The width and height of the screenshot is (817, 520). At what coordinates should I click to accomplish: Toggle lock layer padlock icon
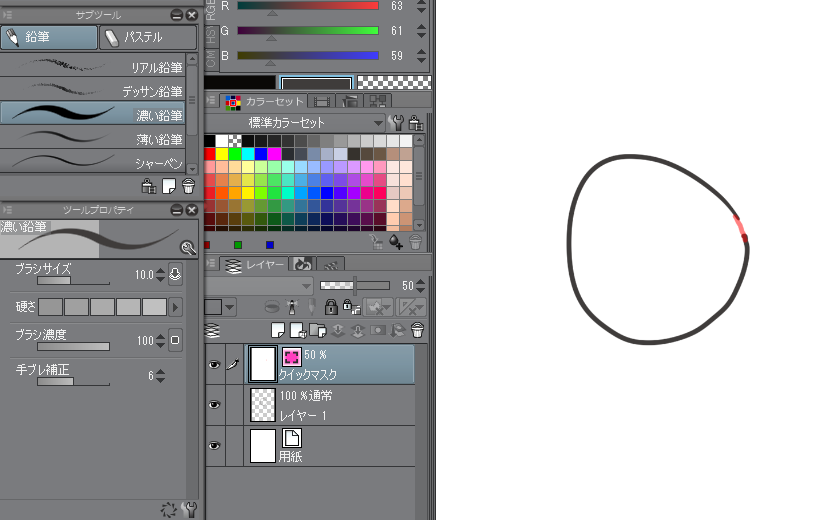point(331,307)
